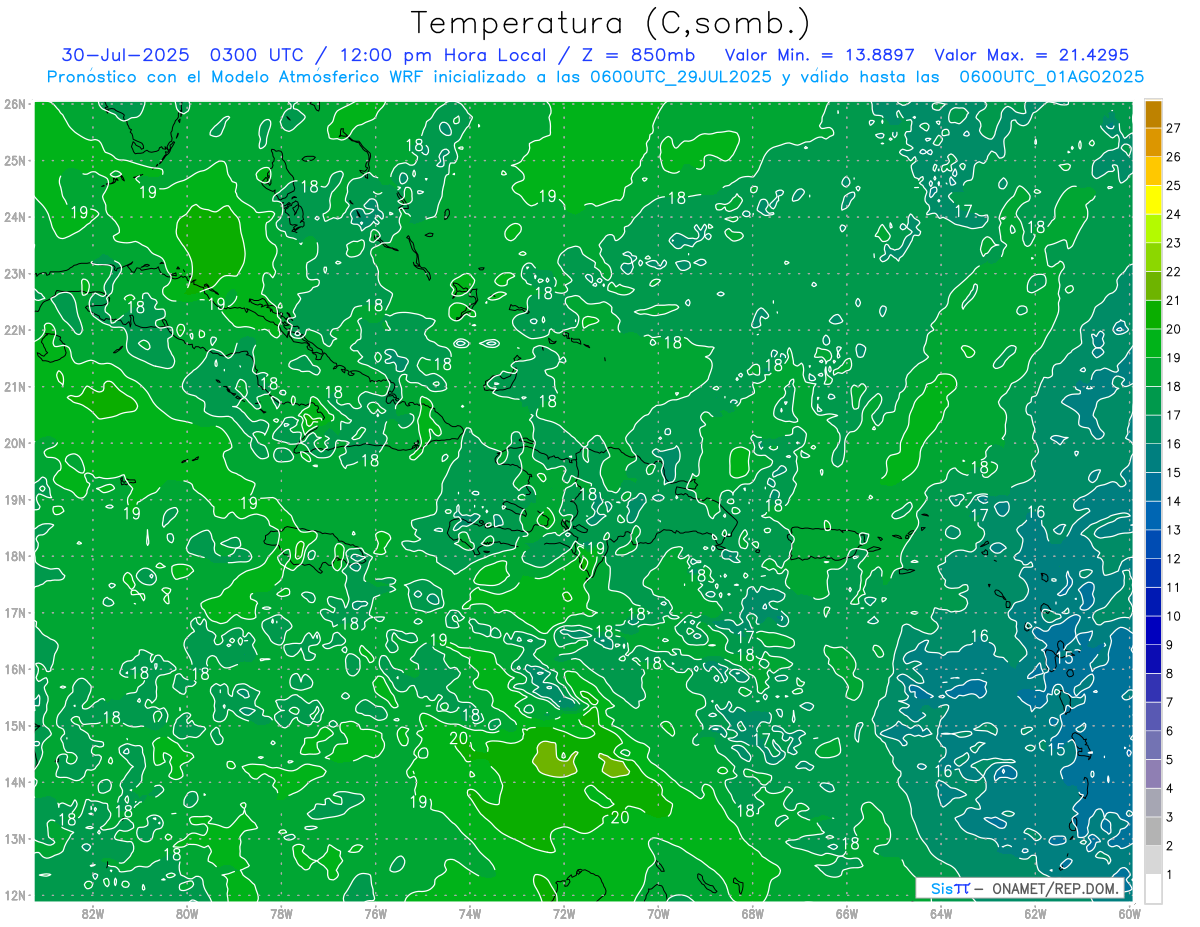Screen dimensions: 1200x927
Task: Click the 70W longitude axis label
Action: pyautogui.click(x=658, y=913)
